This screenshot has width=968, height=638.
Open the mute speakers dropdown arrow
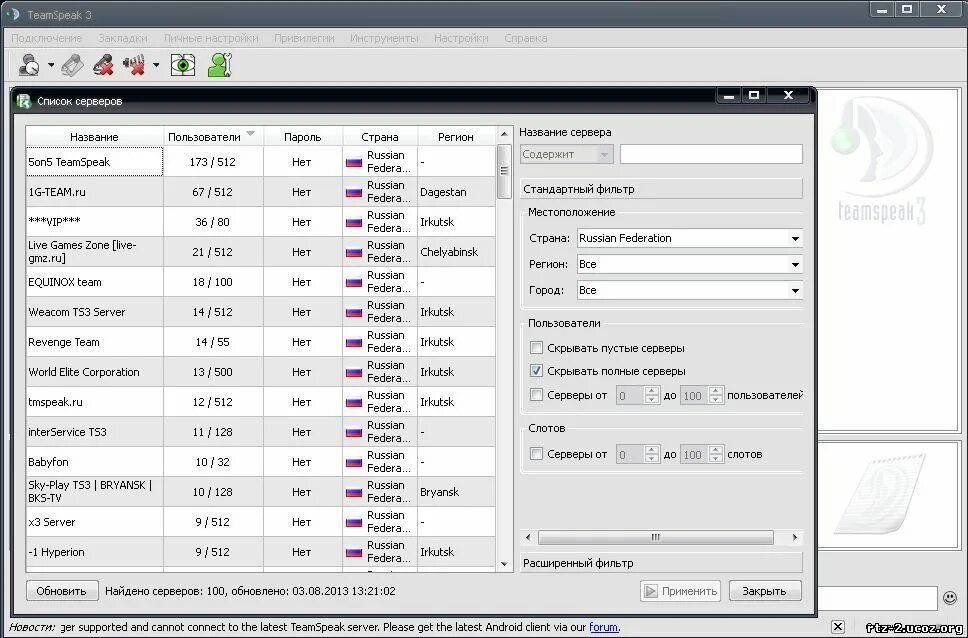(x=156, y=65)
